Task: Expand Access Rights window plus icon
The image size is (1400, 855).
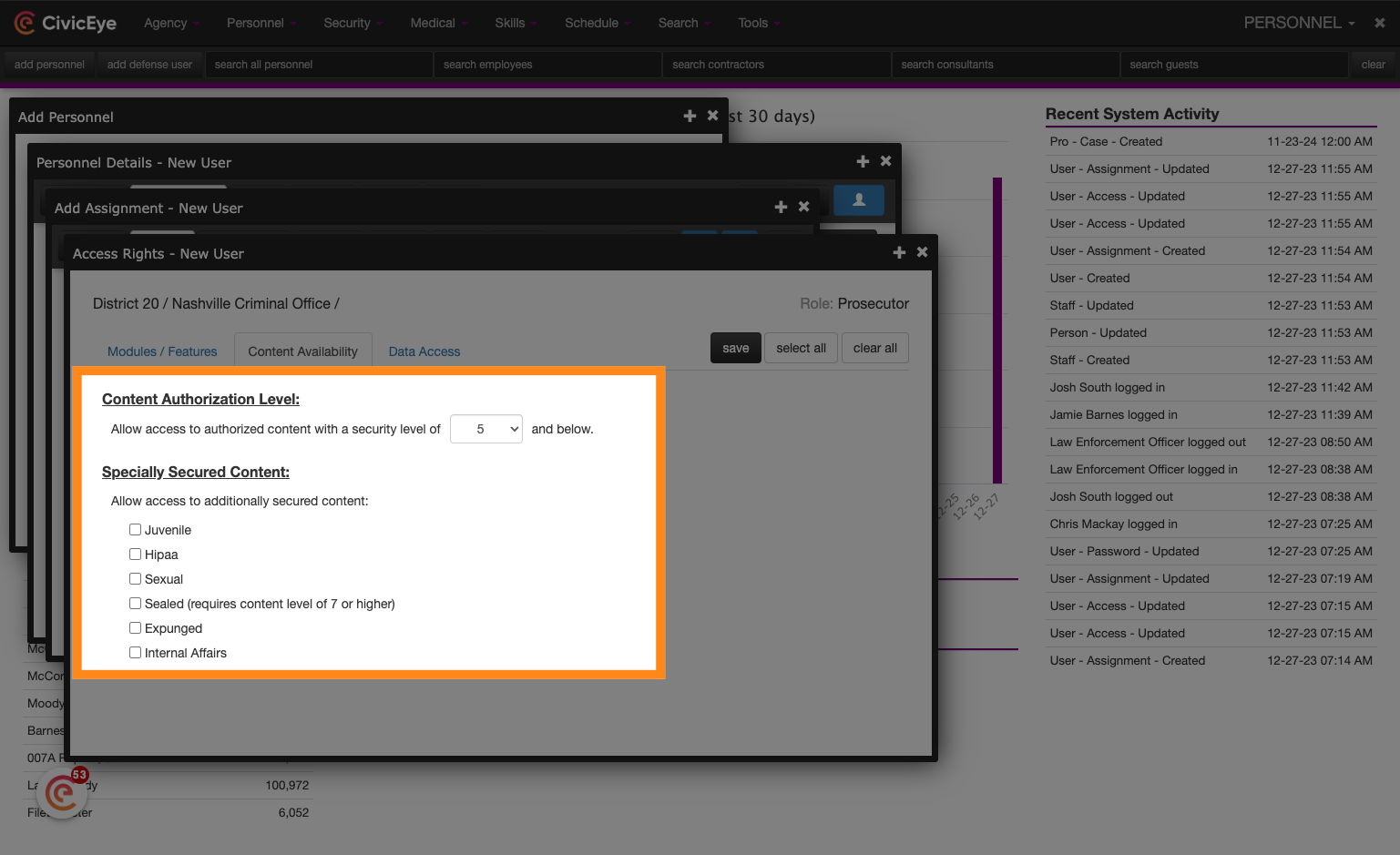Action: [899, 252]
